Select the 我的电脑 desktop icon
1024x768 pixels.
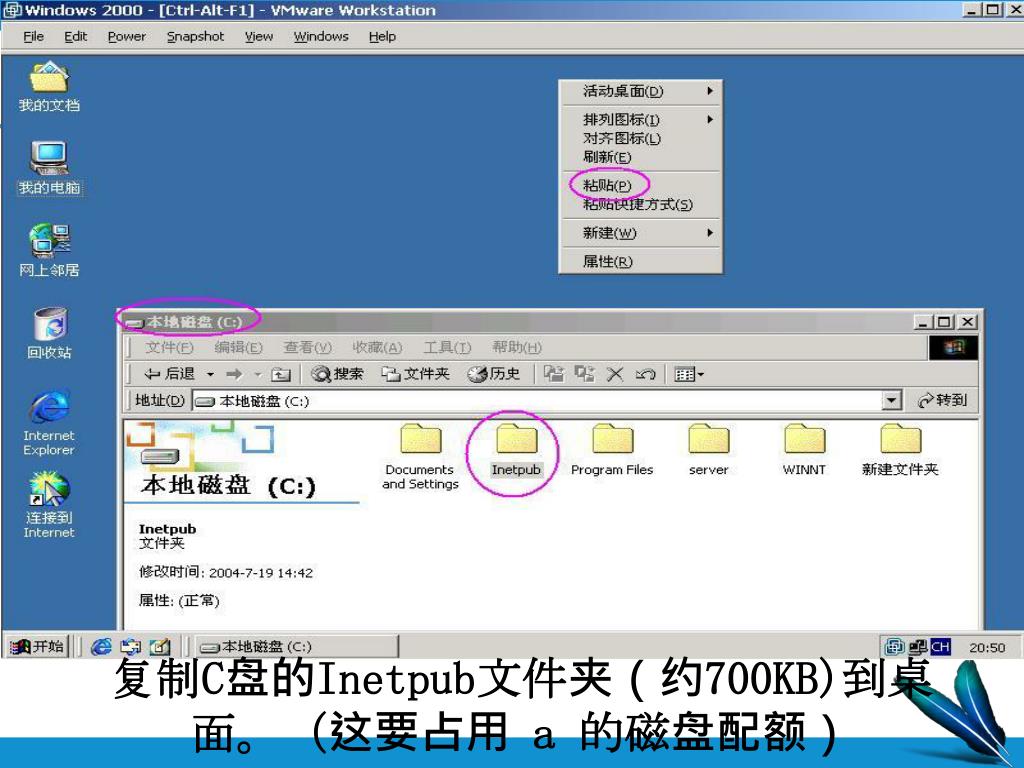click(49, 168)
